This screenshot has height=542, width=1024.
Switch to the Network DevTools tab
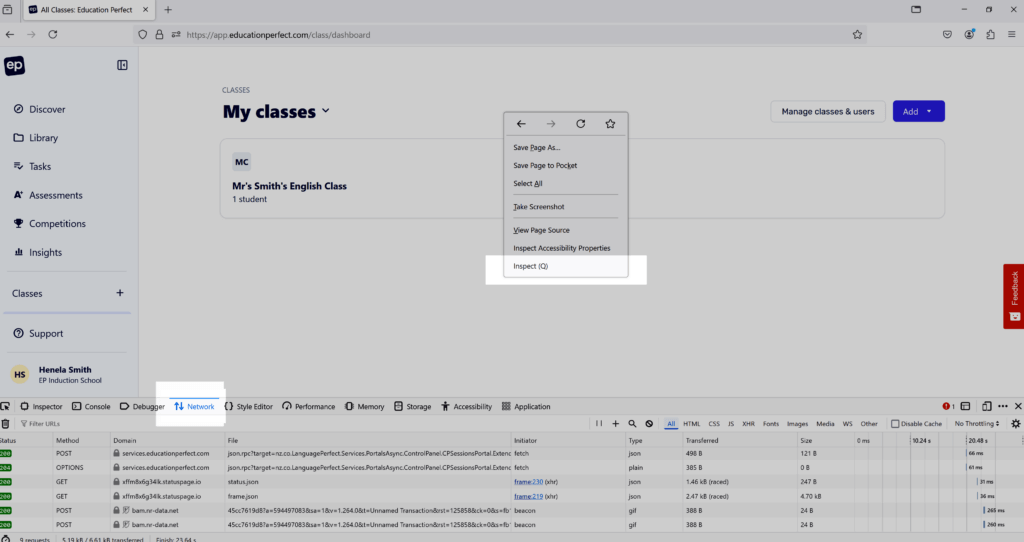(194, 406)
